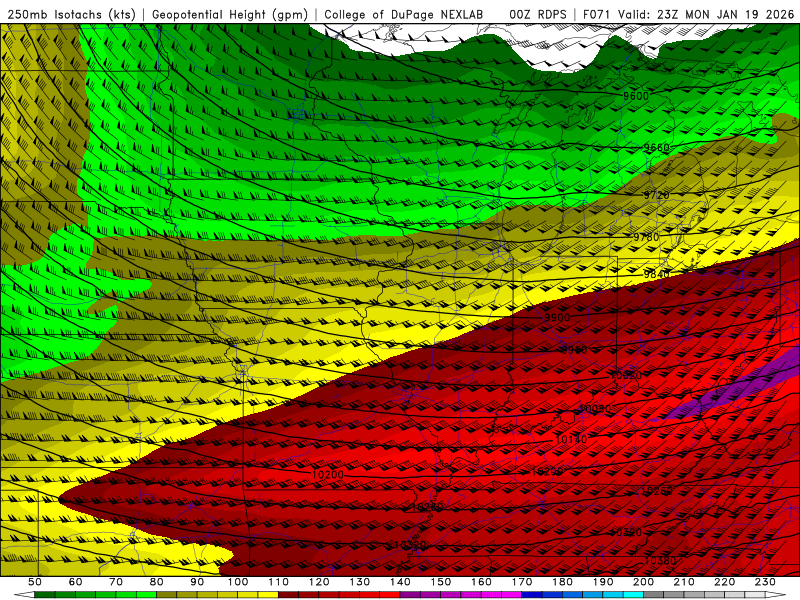Click the 9960 contour label
The image size is (800, 600).
574,350
